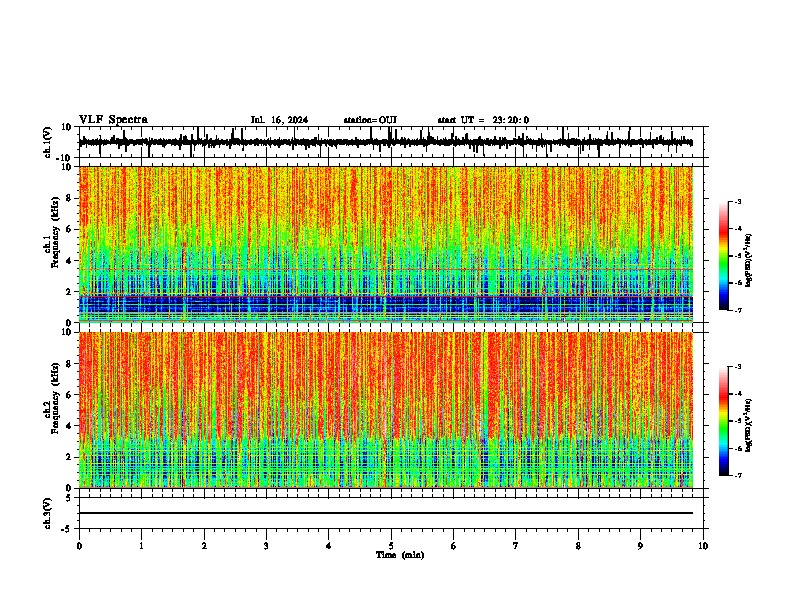The height and width of the screenshot is (612, 792).
Task: Click the time axis tick '0'
Action: coord(79,546)
